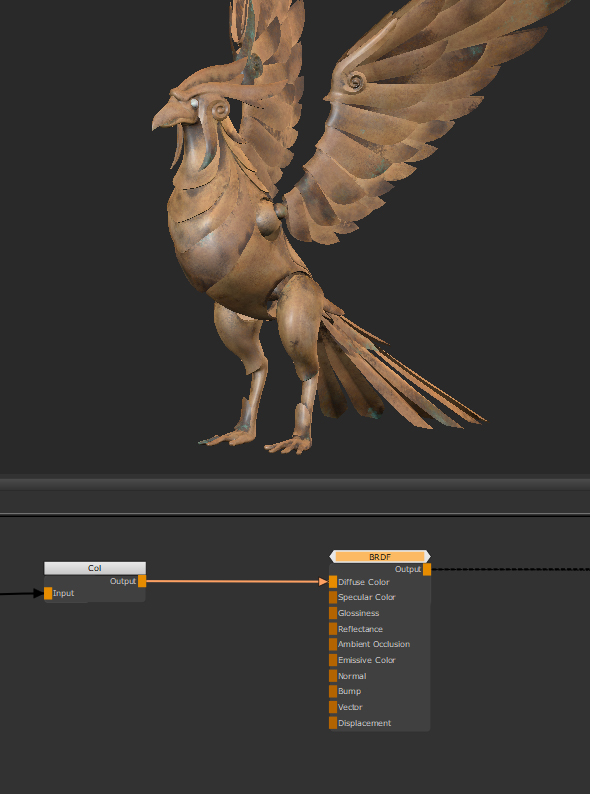Click the orange wire between Col and BRDF
This screenshot has height=794, width=590.
pos(233,581)
